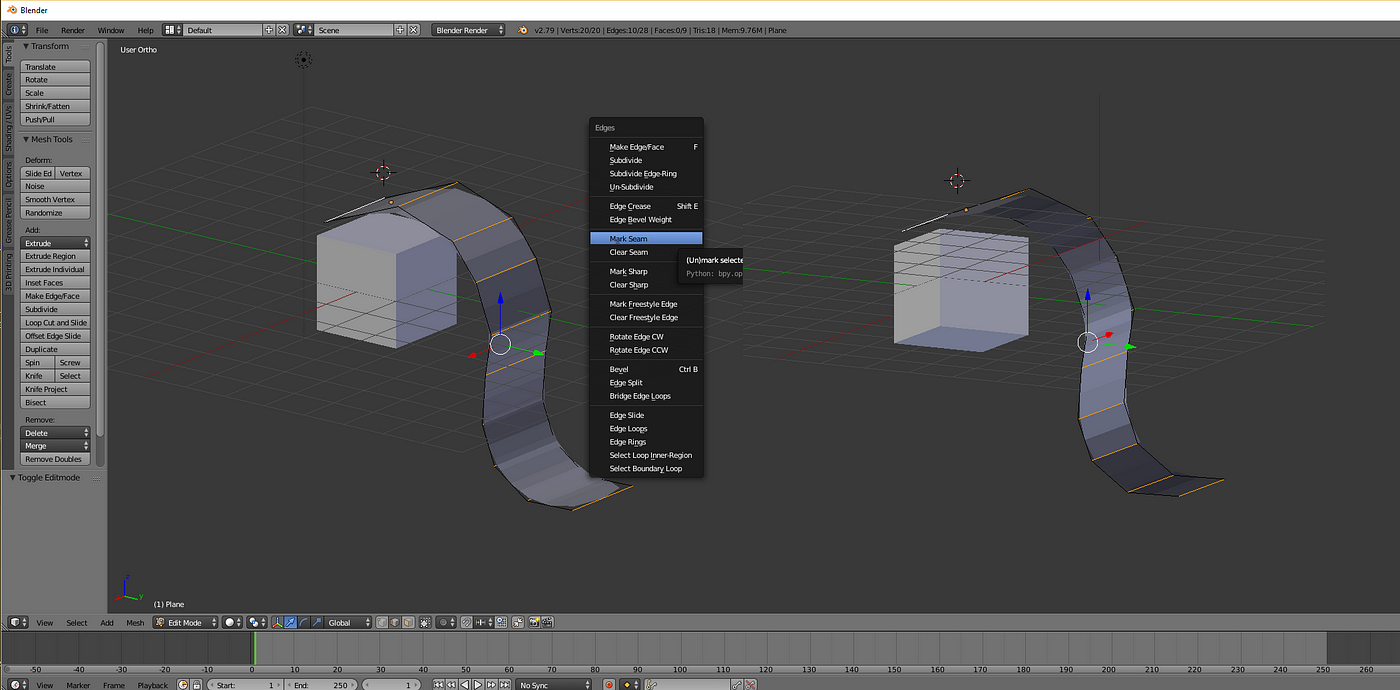The height and width of the screenshot is (690, 1400).
Task: Open the scene browser icon
Action: coord(304,30)
